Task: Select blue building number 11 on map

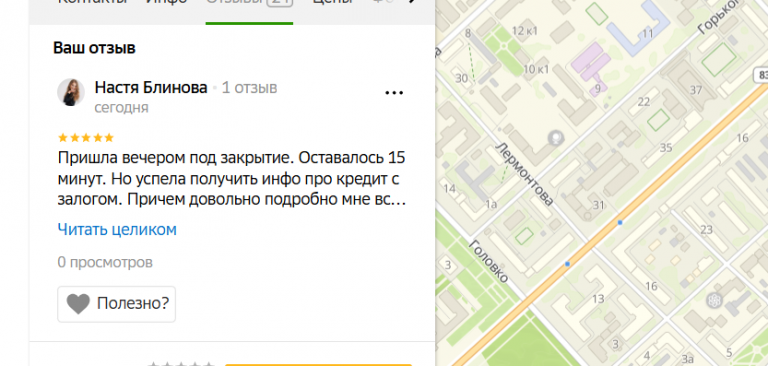Action: pos(648,34)
